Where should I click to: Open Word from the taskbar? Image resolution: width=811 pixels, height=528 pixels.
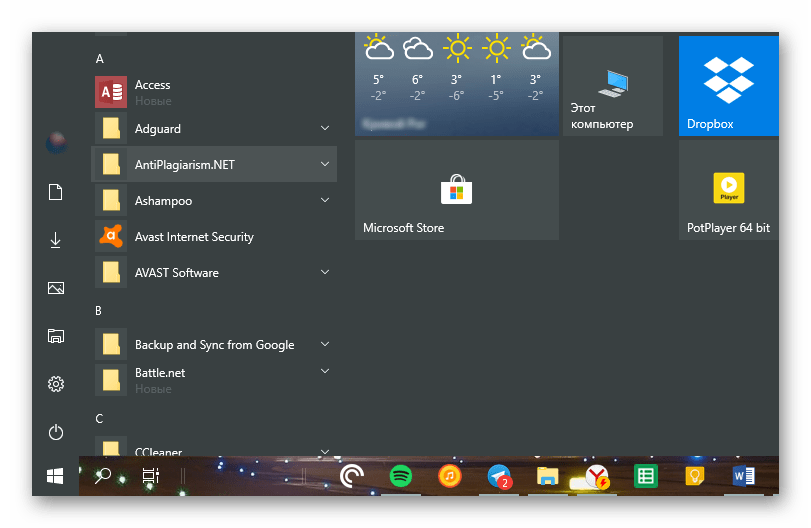(744, 477)
